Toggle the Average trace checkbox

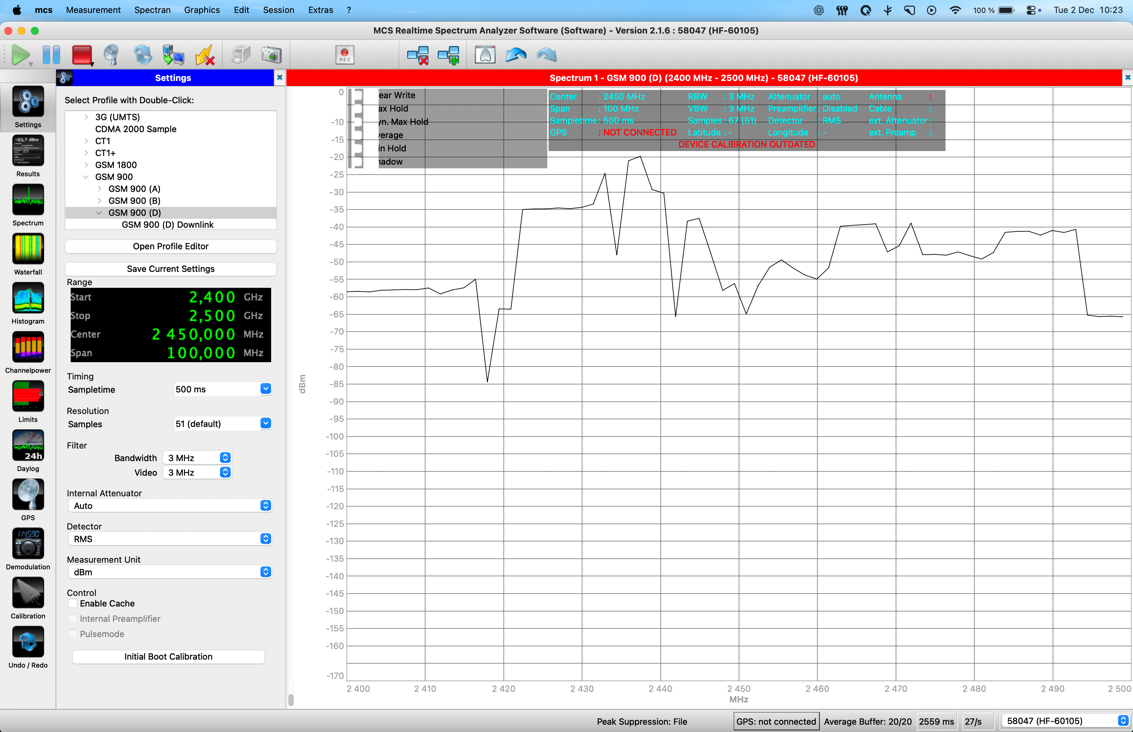(359, 135)
